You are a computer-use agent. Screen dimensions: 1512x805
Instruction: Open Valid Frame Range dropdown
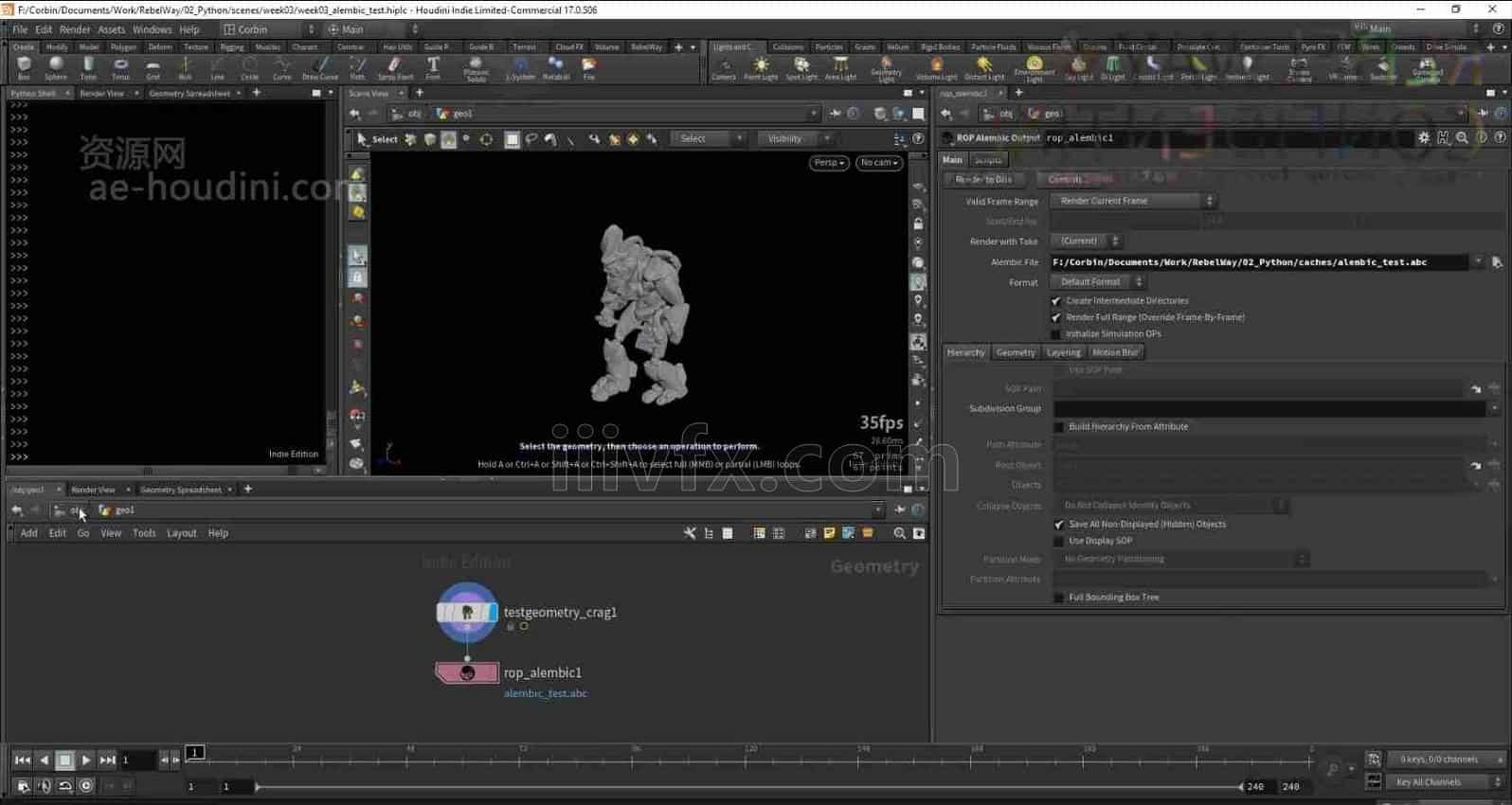1133,201
